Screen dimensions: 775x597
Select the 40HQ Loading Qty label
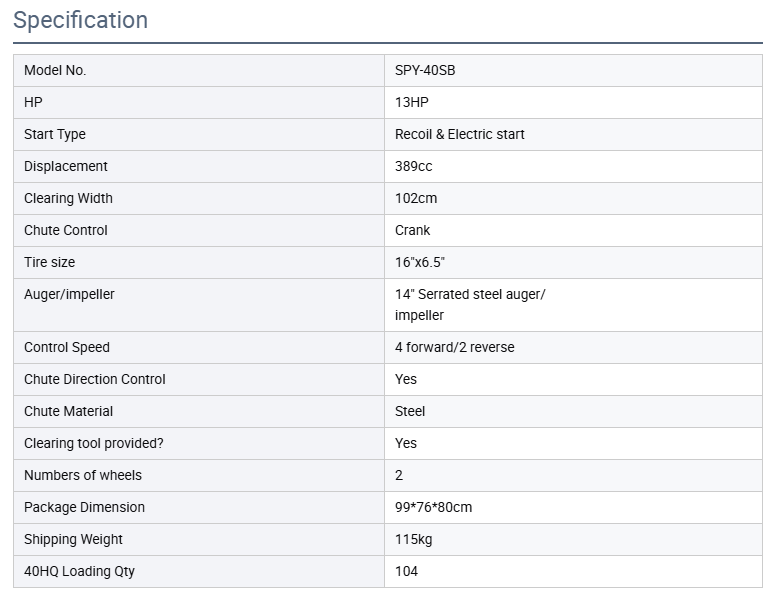[x=79, y=571]
